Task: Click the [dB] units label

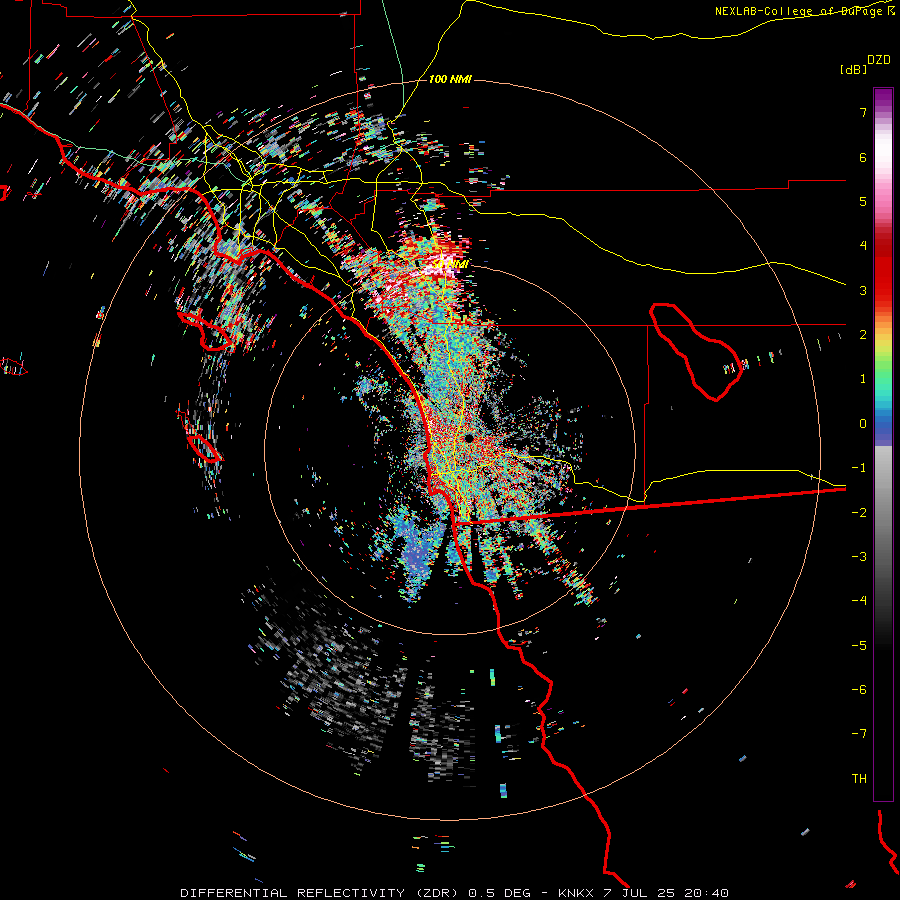Action: coord(853,69)
